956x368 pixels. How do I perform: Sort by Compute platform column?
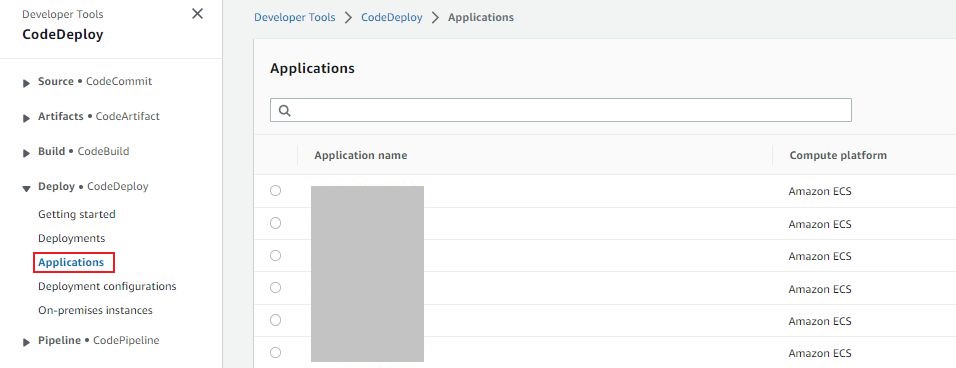[838, 155]
